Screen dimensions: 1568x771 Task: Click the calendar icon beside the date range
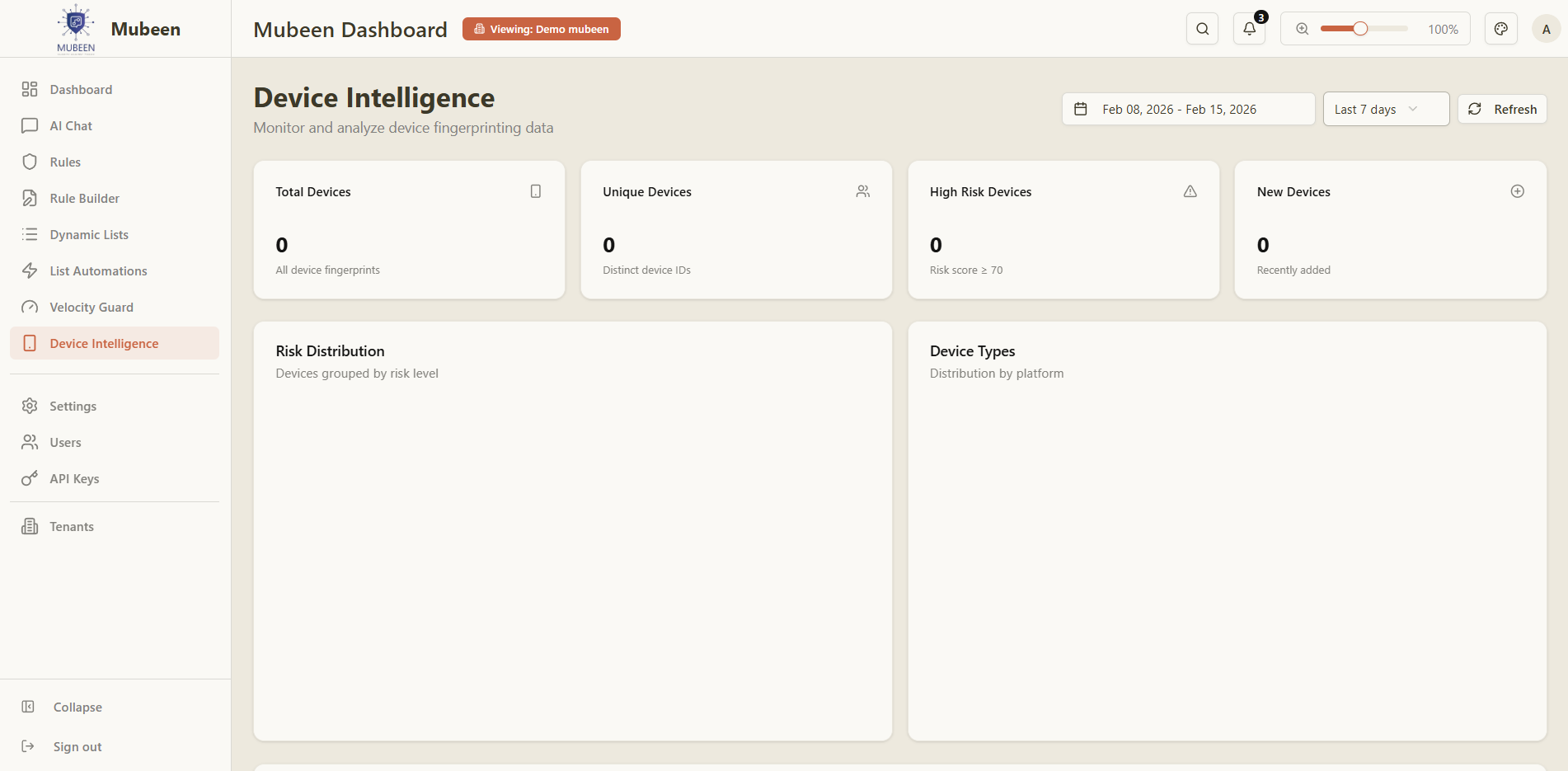tap(1082, 108)
